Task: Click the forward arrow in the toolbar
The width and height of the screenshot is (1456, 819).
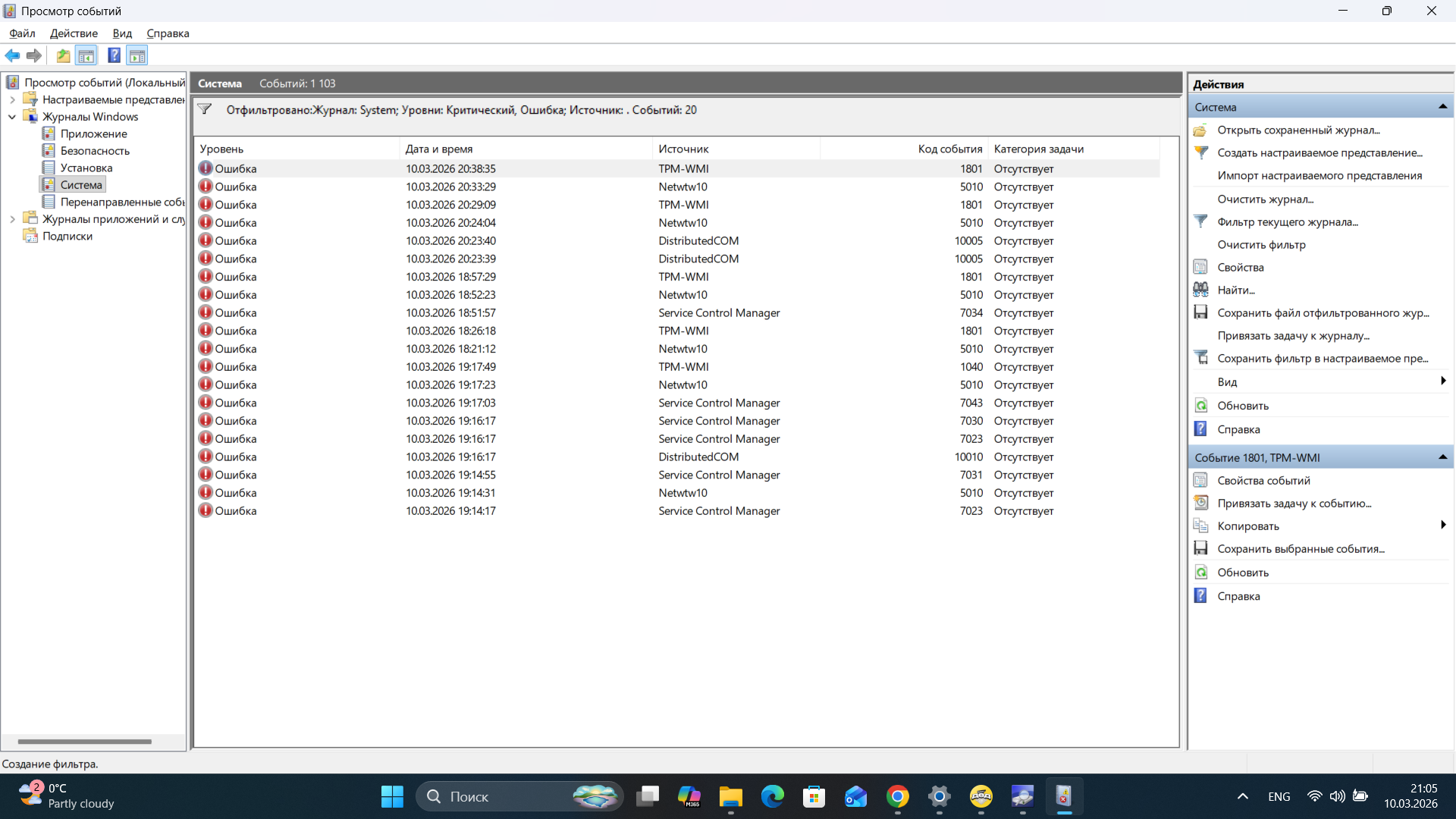Action: 34,55
